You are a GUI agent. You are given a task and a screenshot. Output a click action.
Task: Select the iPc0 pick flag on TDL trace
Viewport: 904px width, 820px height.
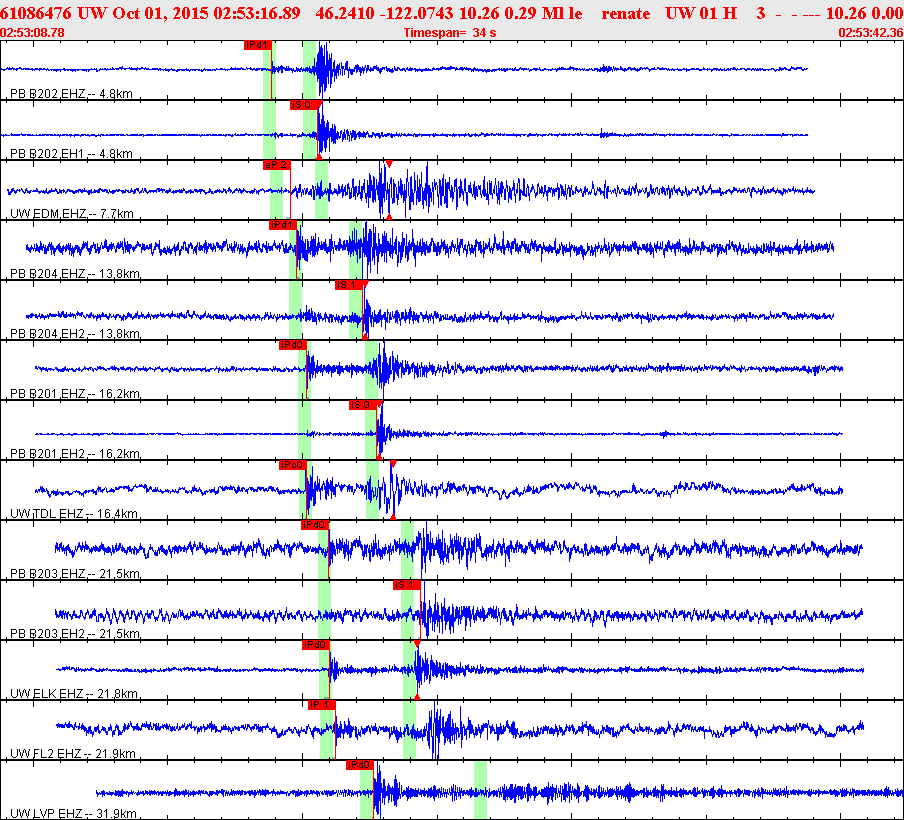point(293,465)
